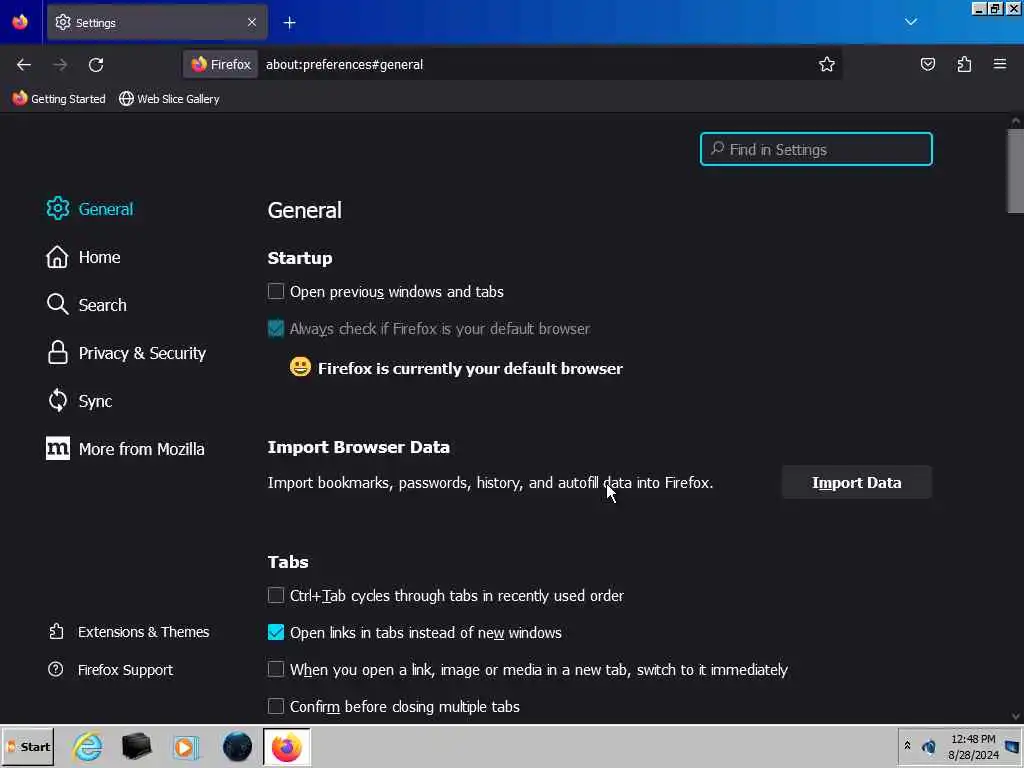Click the Settings tab gear icon

63,22
